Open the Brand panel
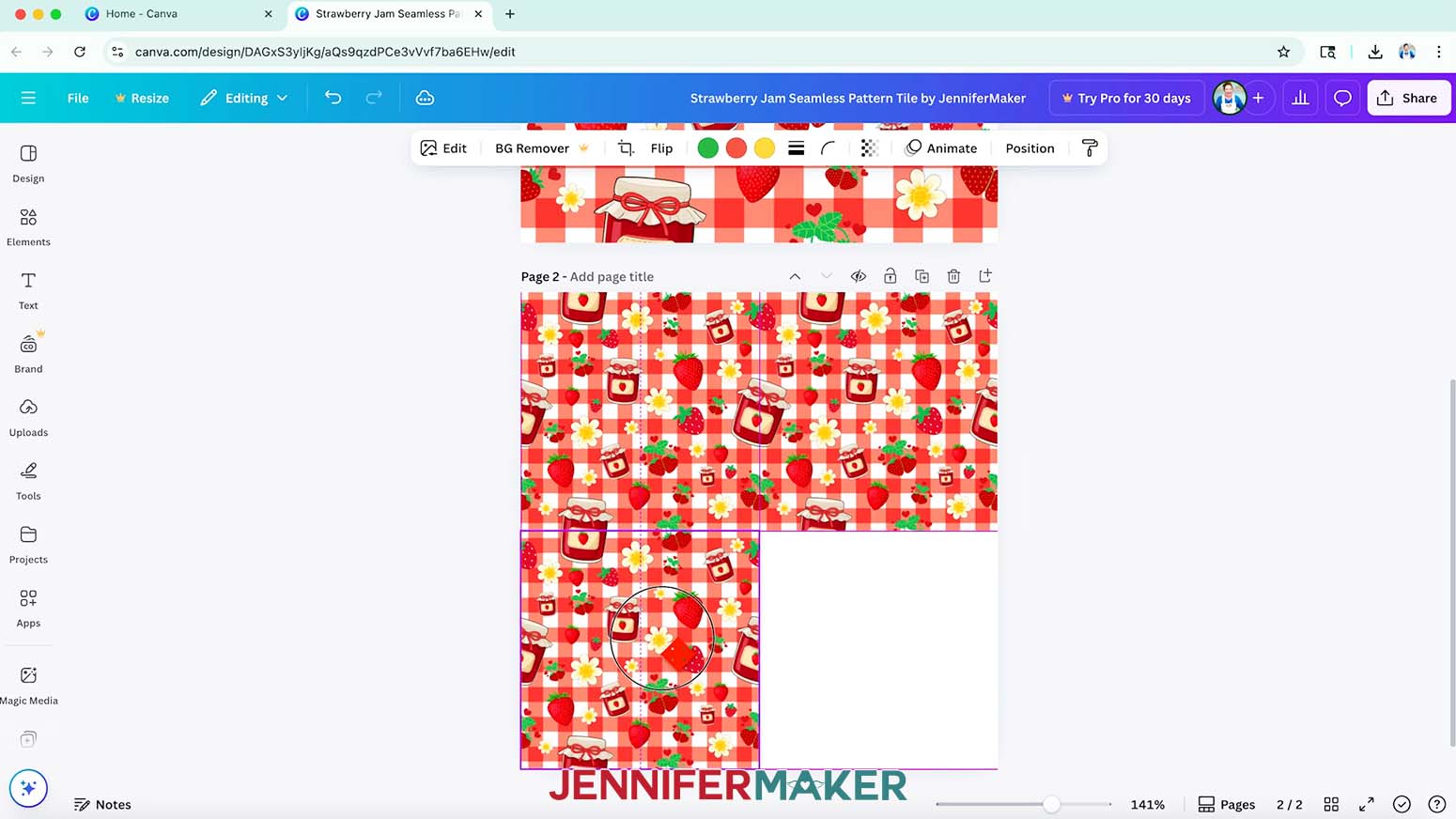1456x819 pixels. click(x=28, y=354)
